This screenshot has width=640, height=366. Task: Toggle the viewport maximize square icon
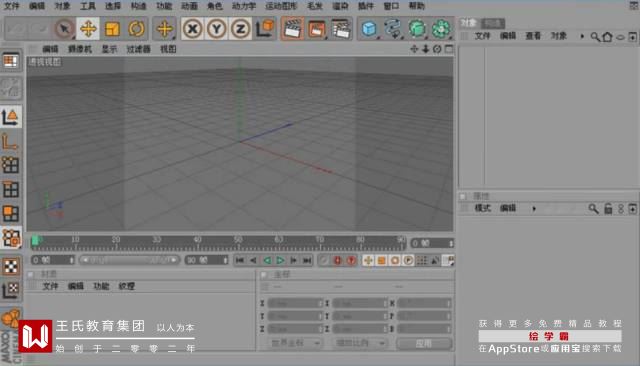449,49
